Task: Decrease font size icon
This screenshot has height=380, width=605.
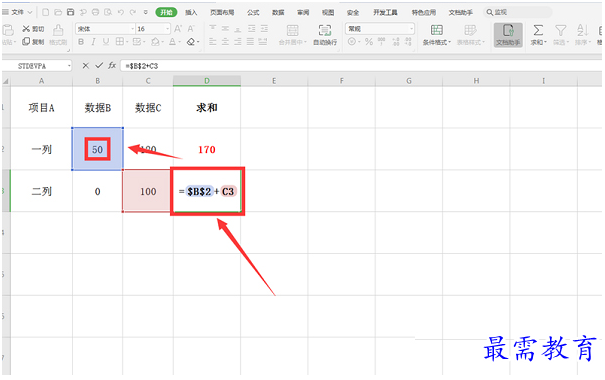Action: 191,29
